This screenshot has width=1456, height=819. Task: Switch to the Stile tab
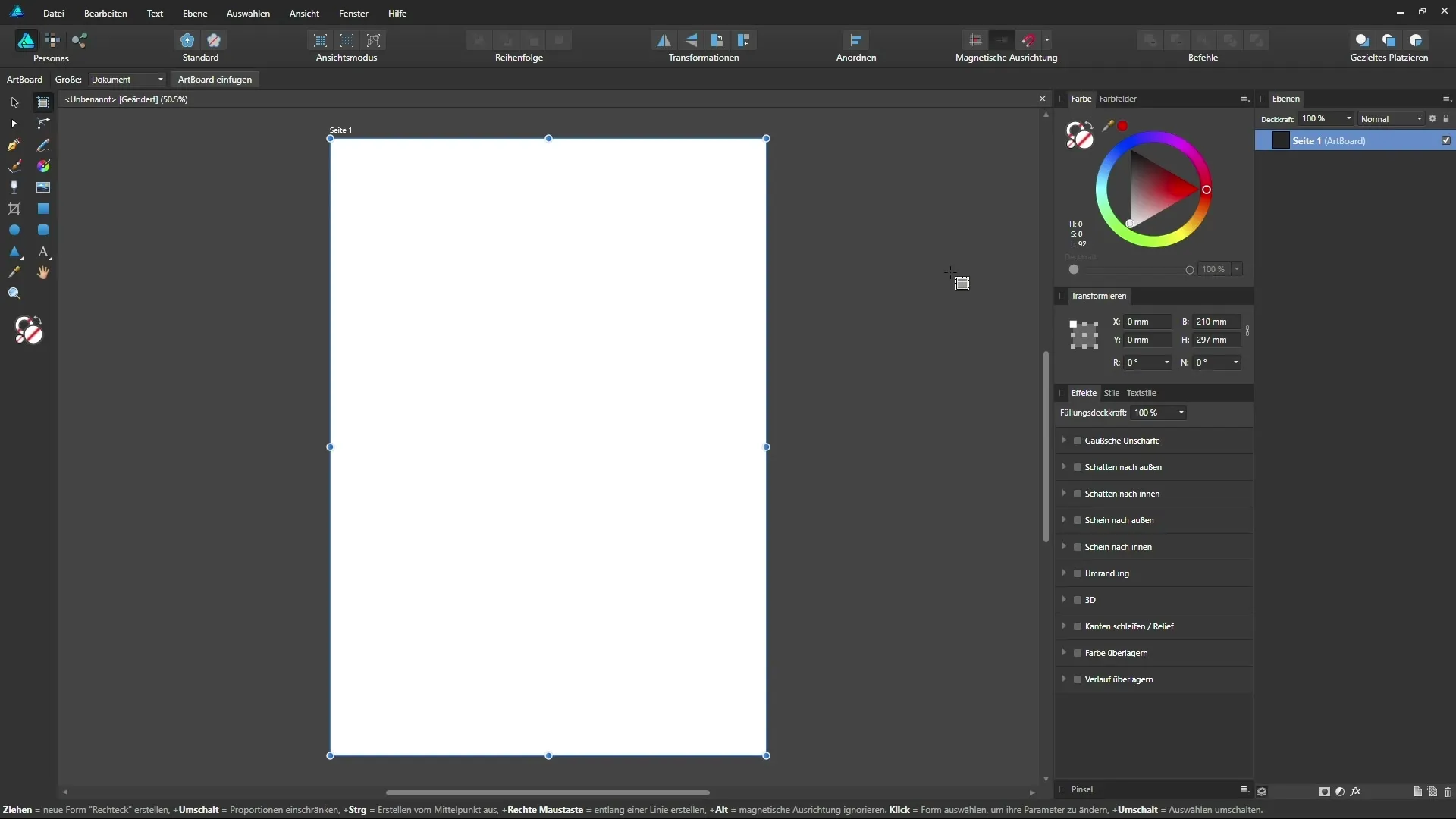click(x=1111, y=393)
